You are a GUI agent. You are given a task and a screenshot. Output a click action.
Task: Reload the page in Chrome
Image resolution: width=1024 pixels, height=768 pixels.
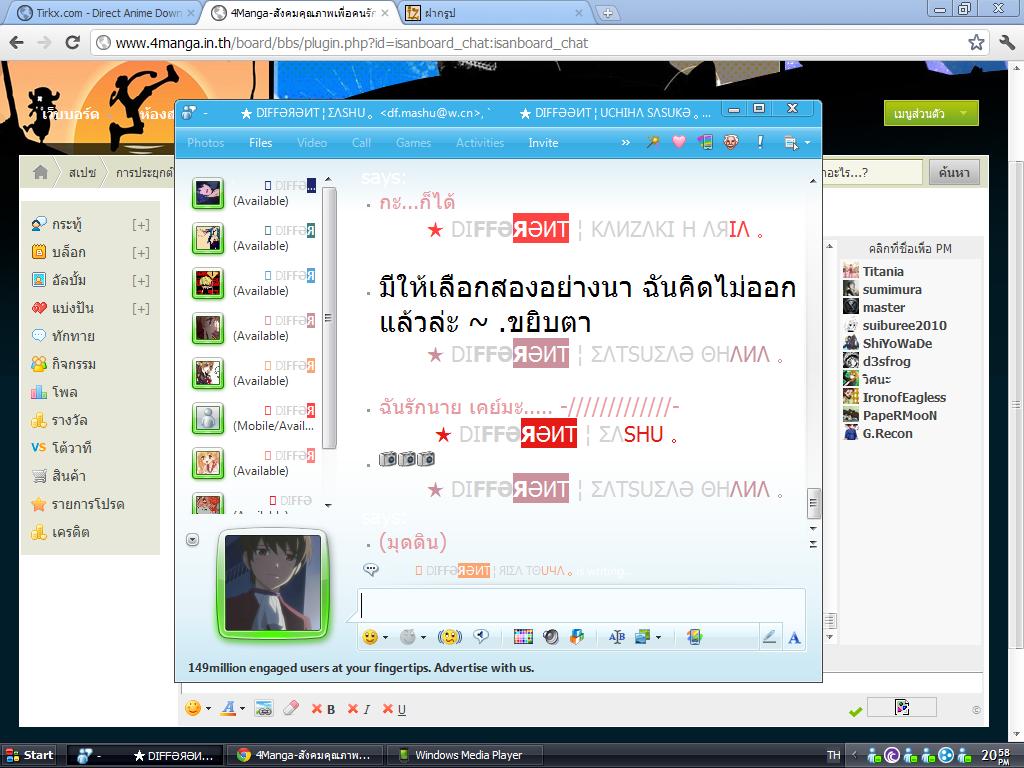pos(72,42)
